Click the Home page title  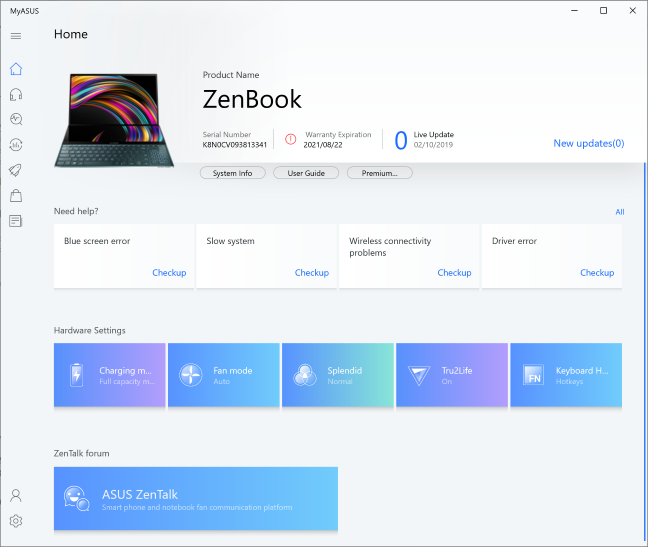71,34
